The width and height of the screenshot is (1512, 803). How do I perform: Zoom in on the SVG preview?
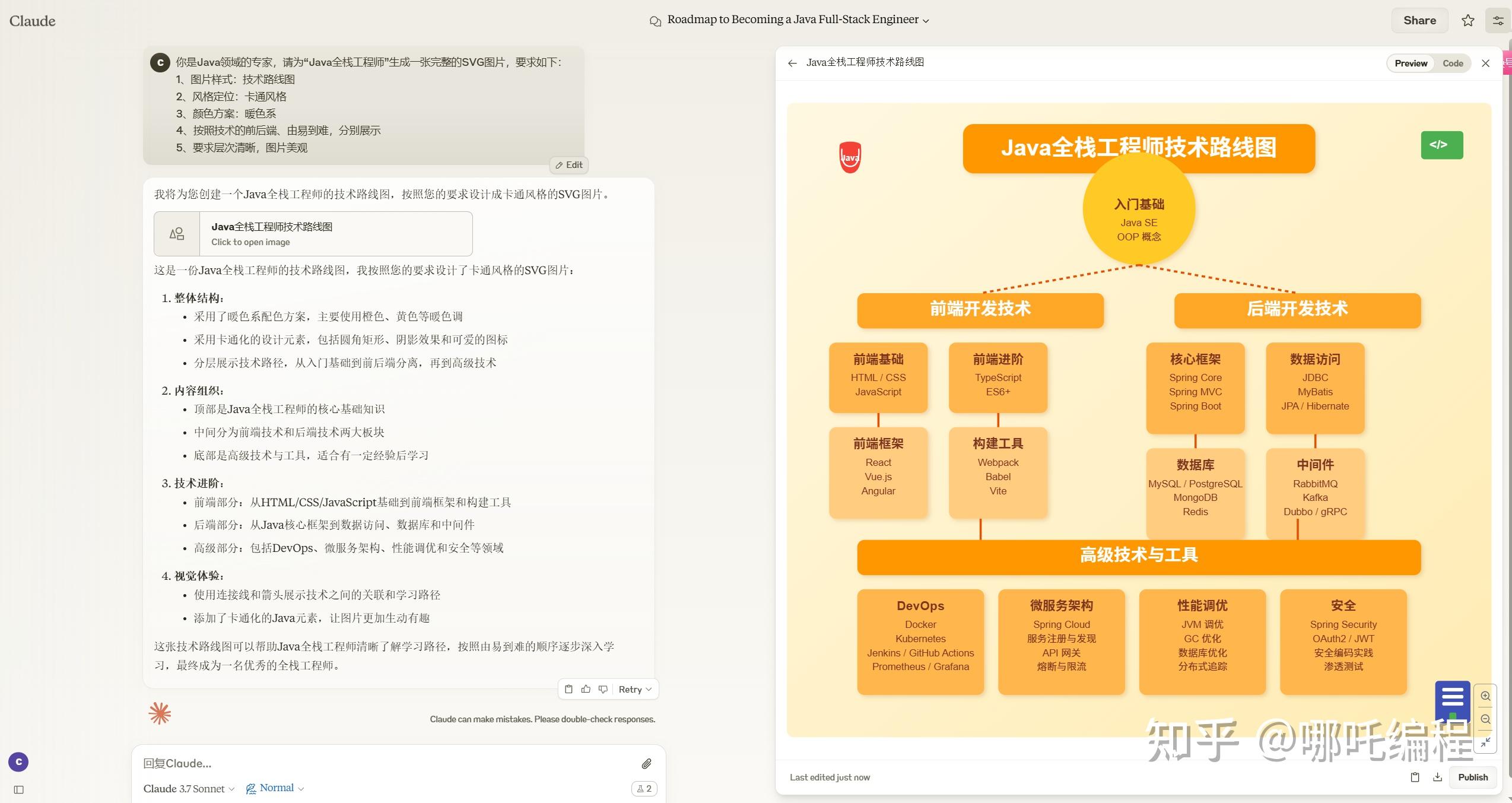pyautogui.click(x=1485, y=696)
